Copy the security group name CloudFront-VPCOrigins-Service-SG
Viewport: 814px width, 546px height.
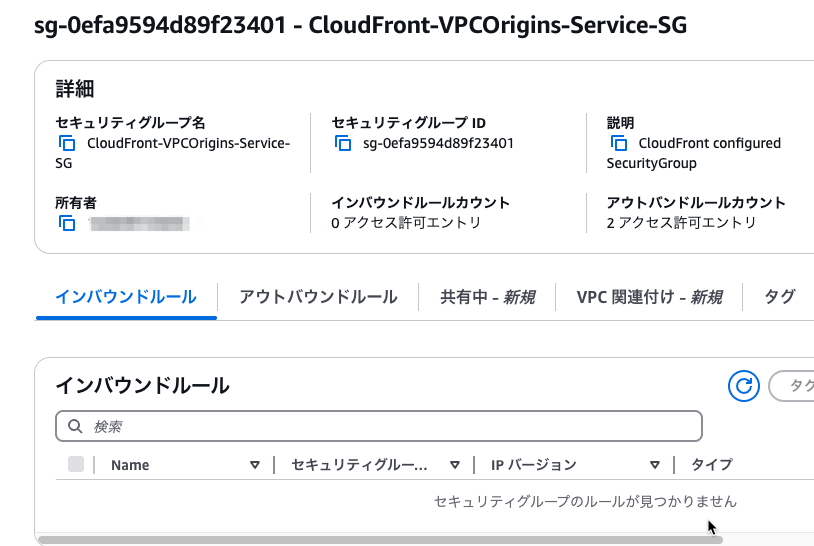67,143
